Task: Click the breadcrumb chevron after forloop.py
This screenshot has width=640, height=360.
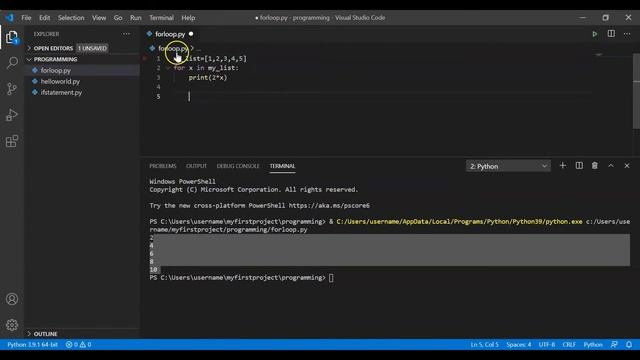Action: 192,48
